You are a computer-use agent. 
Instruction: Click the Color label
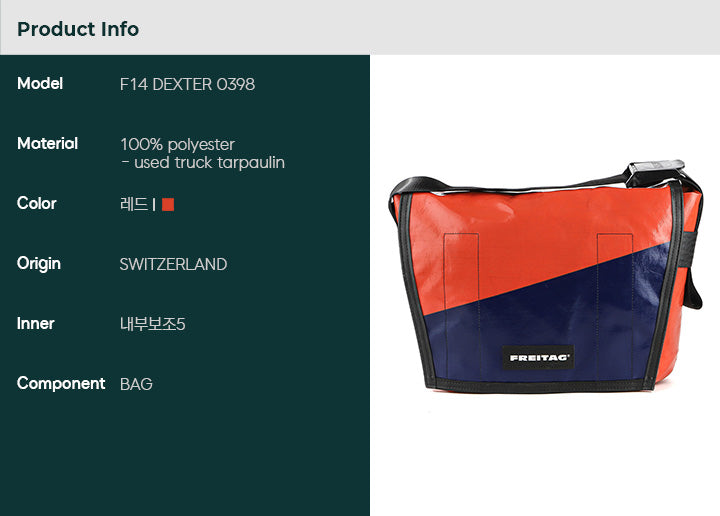pos(37,203)
